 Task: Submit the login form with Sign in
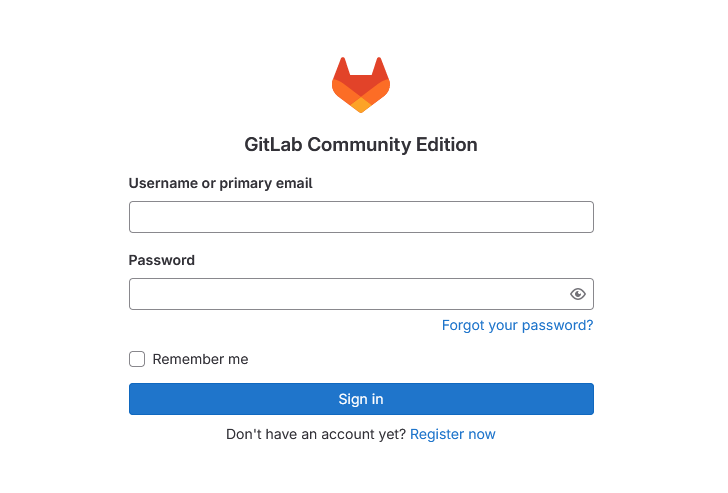click(x=361, y=399)
